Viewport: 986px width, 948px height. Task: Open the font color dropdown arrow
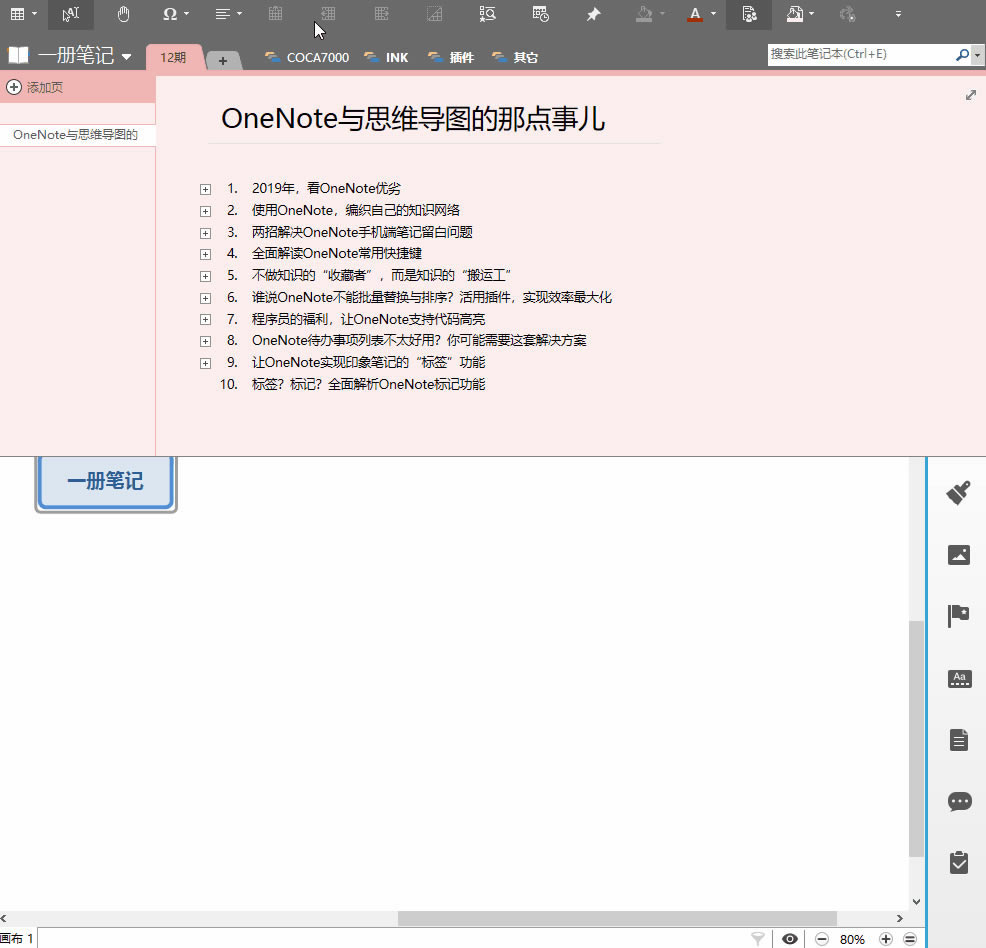713,14
